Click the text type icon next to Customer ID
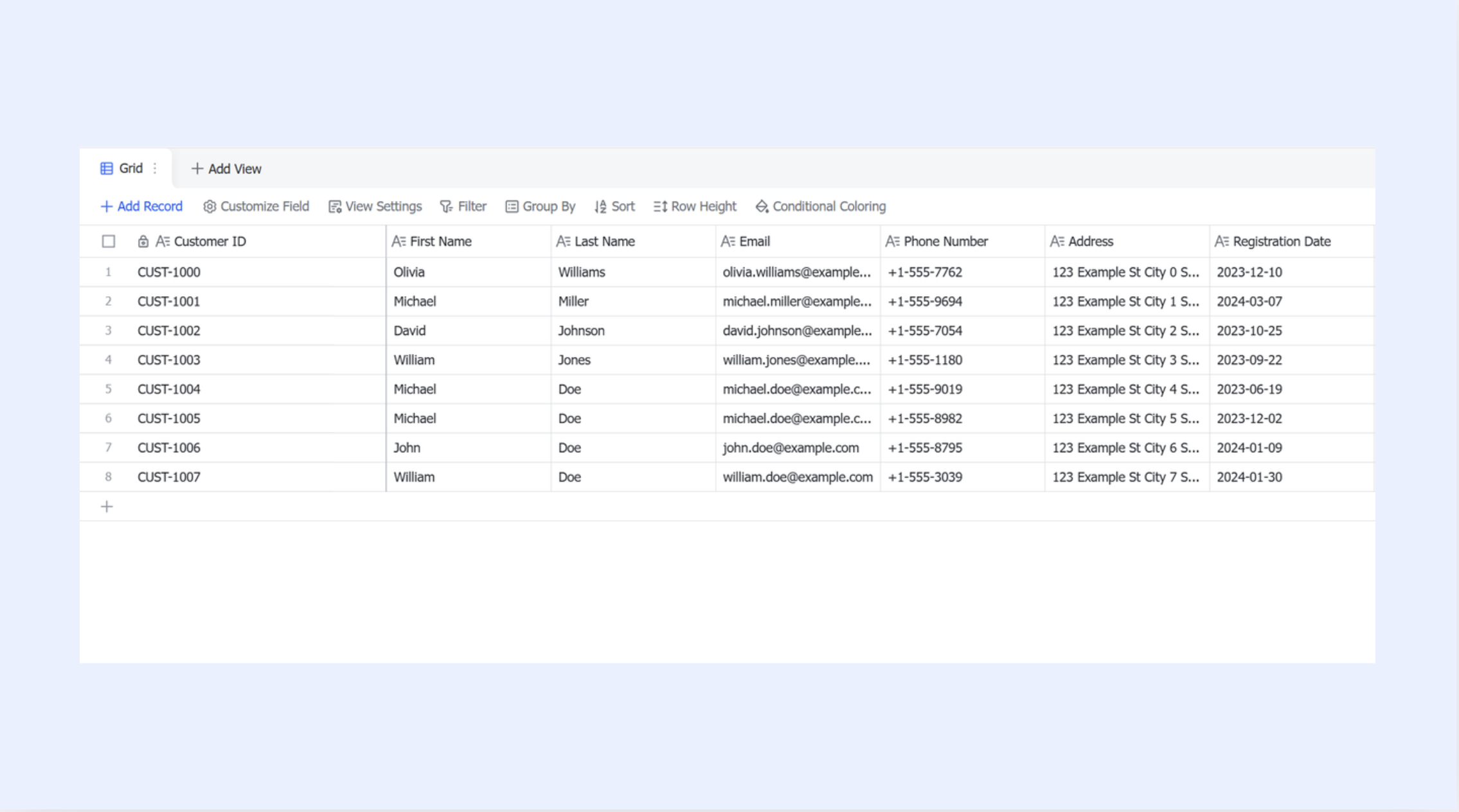Image resolution: width=1459 pixels, height=812 pixels. 163,242
